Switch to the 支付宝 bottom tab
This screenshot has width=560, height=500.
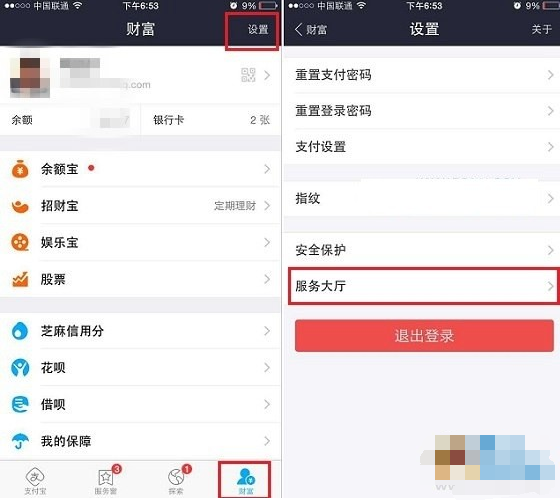point(35,481)
